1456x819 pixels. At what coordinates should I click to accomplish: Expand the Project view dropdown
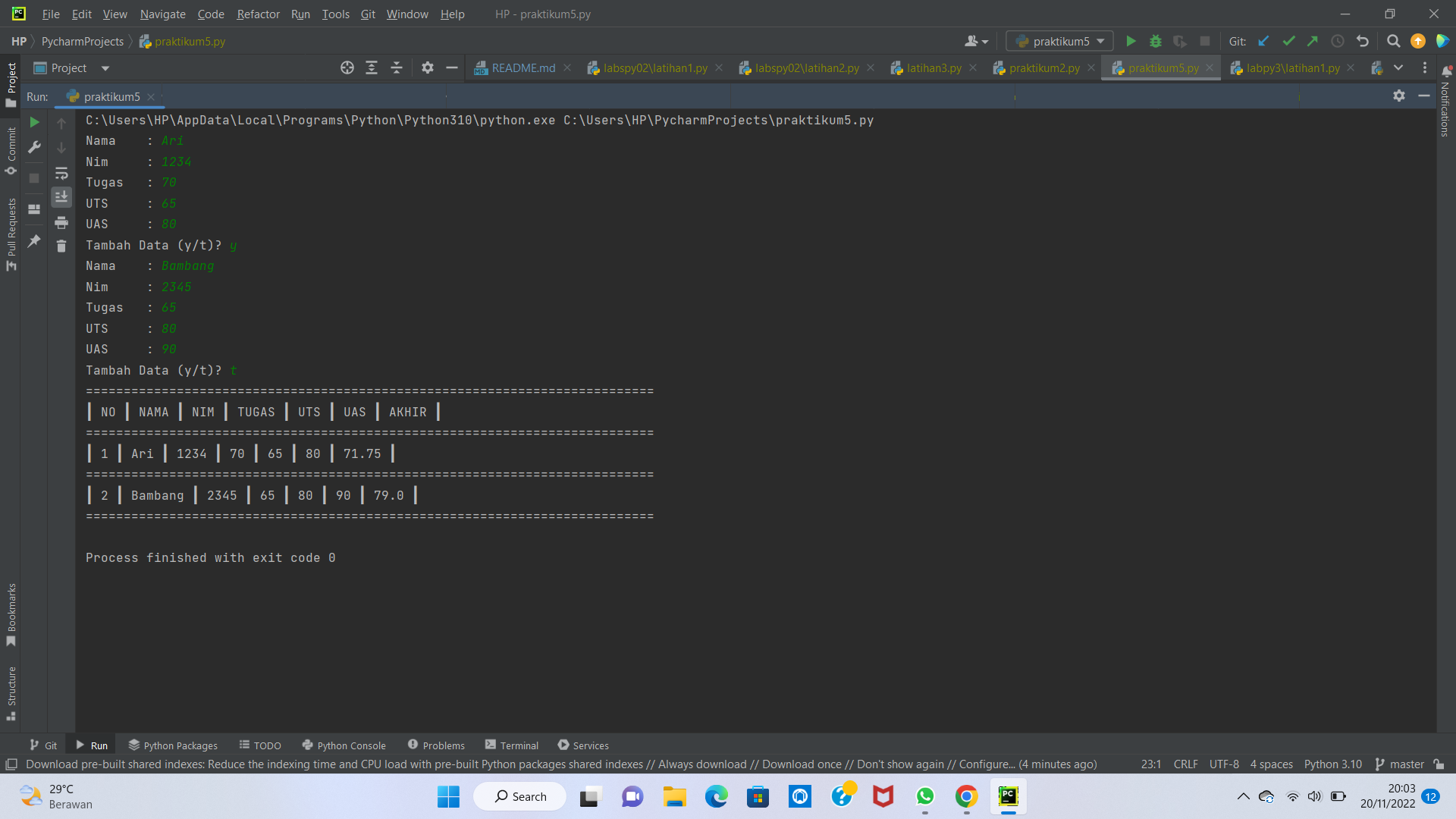[x=105, y=68]
